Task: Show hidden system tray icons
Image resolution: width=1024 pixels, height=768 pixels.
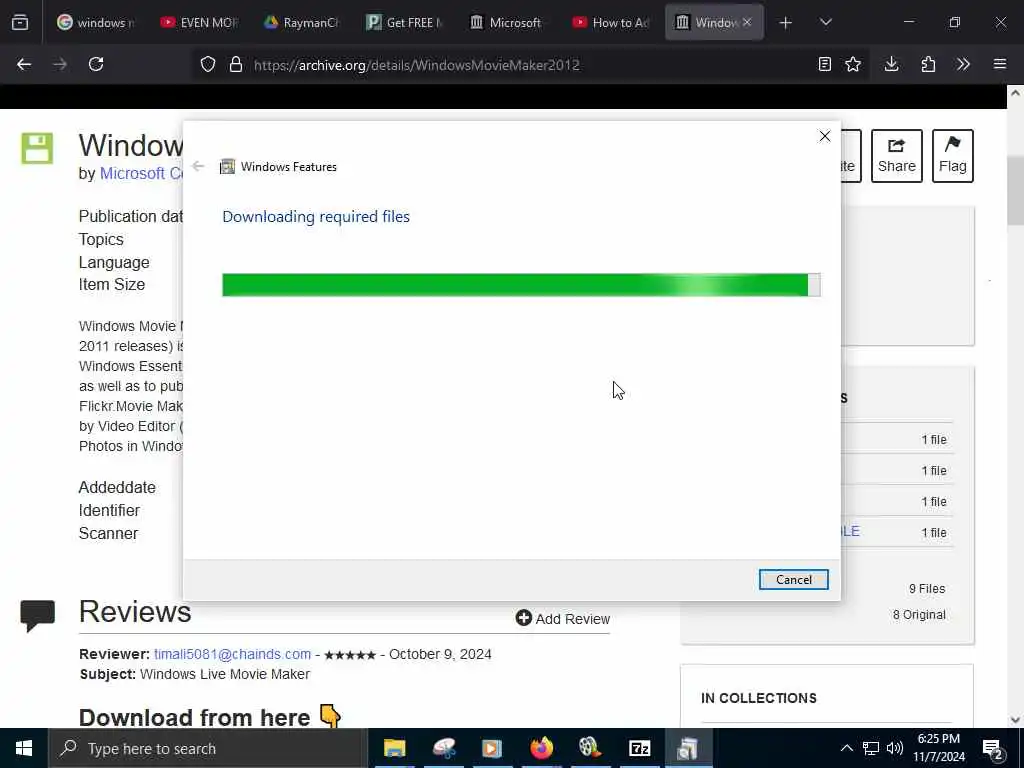Action: click(x=846, y=748)
